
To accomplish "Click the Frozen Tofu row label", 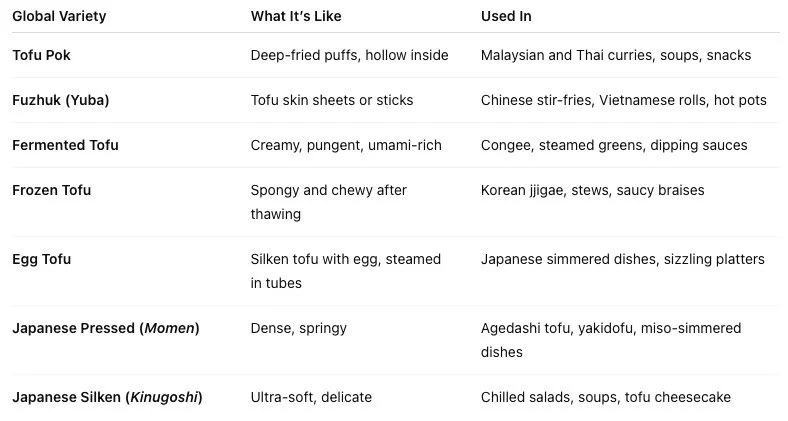I will coord(51,190).
